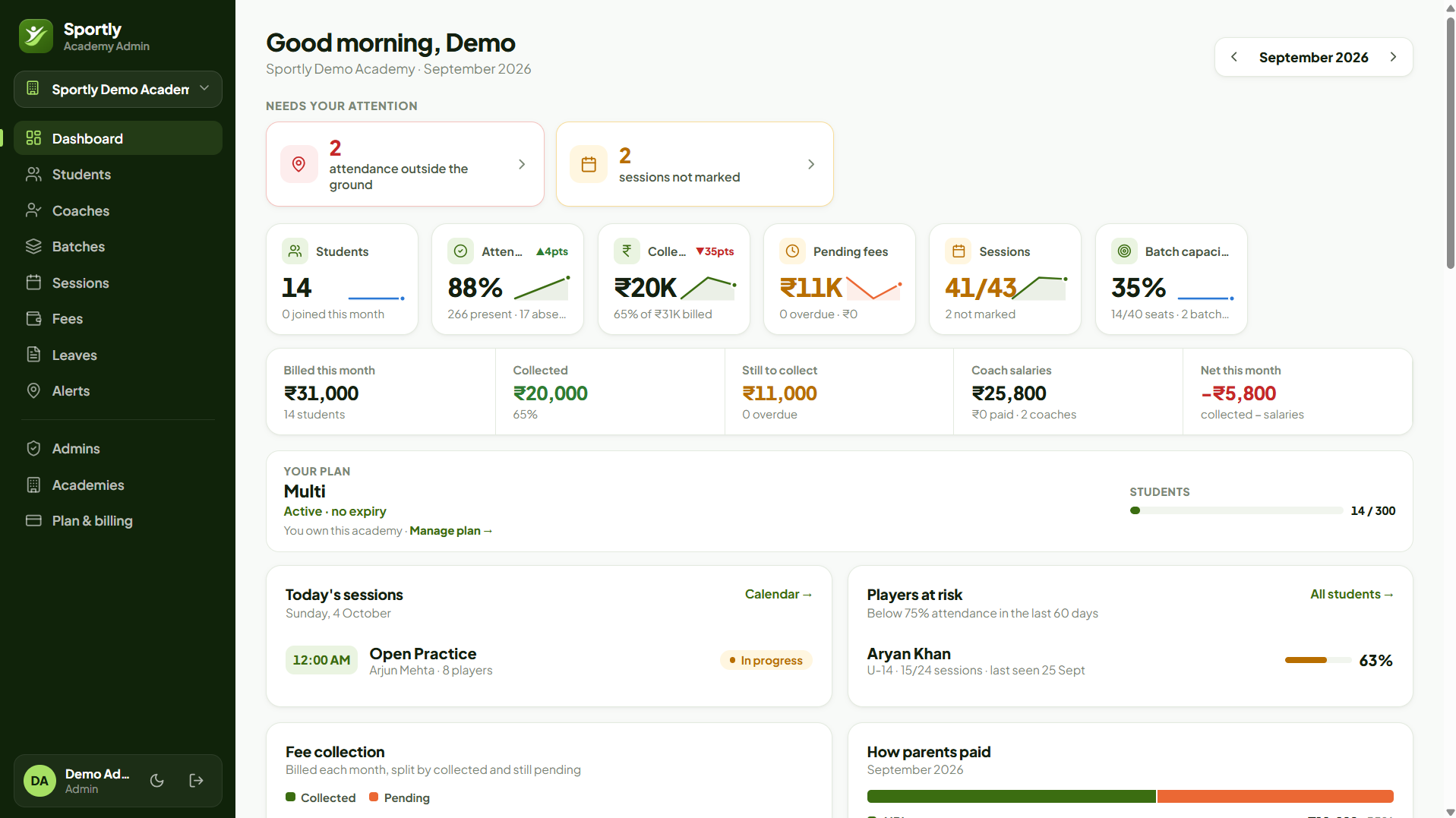Screen dimensions: 1456x818
Task: Click the Attendance check-circle icon
Action: (x=460, y=251)
